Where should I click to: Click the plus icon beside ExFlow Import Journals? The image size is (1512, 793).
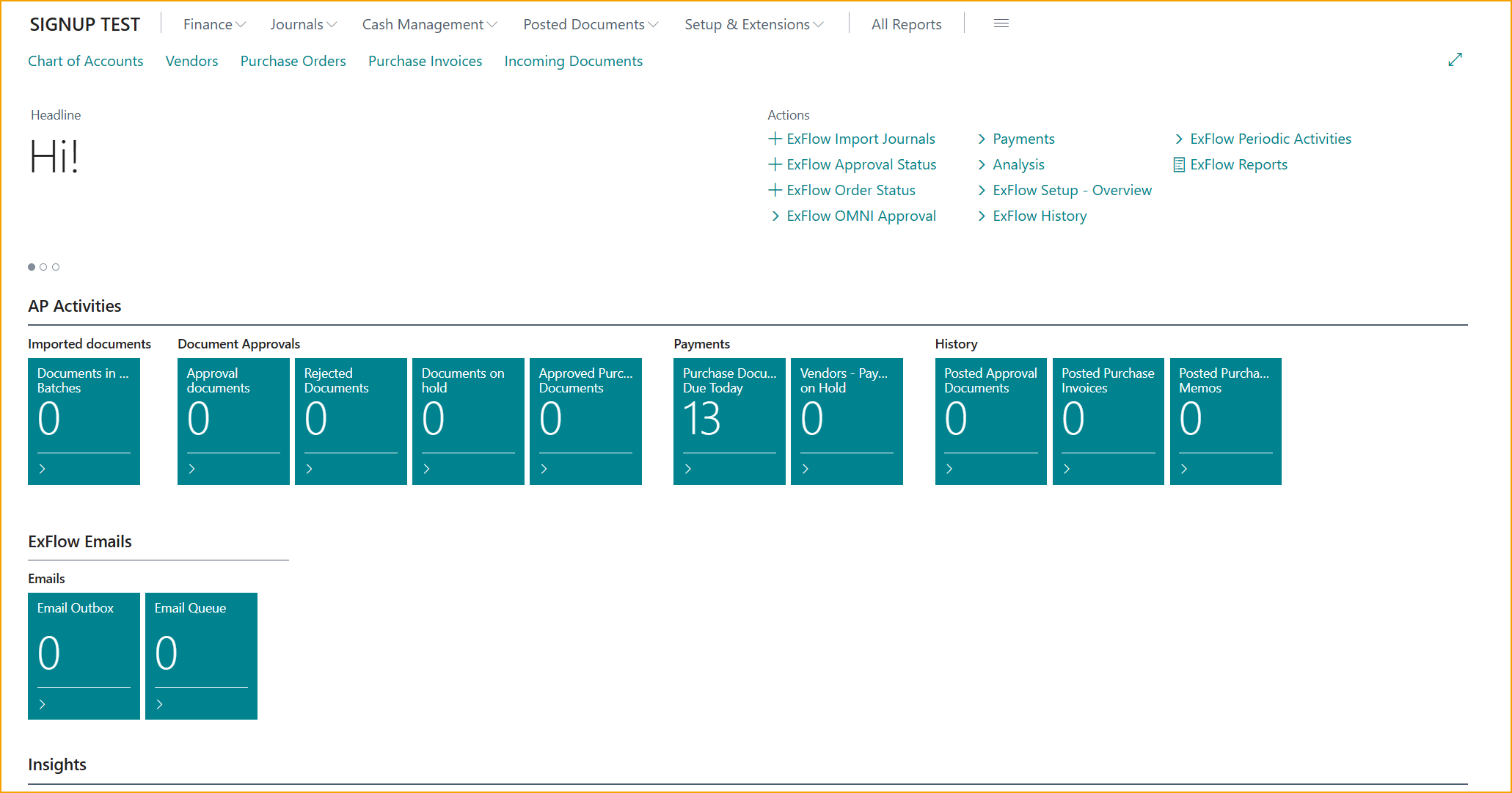pyautogui.click(x=775, y=138)
